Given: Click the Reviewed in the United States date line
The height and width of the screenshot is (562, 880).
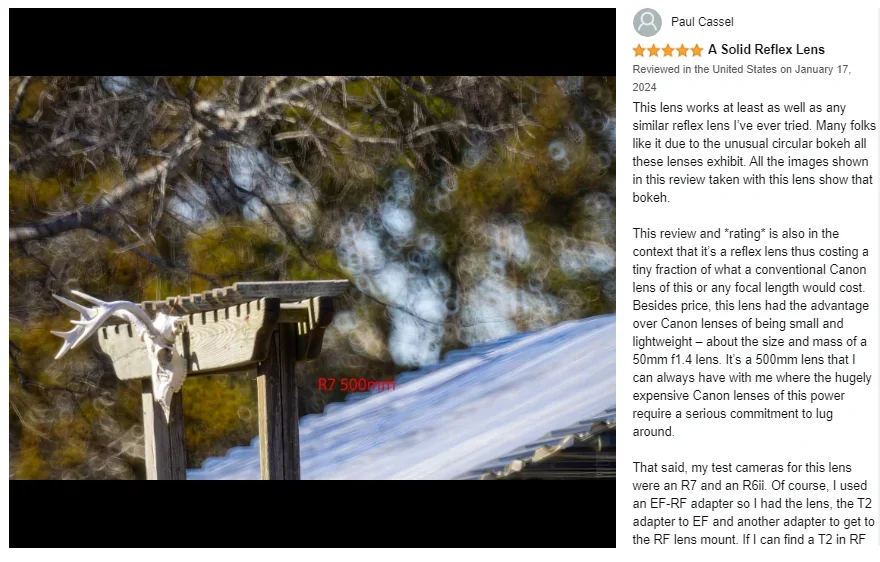Looking at the screenshot, I should coord(742,78).
